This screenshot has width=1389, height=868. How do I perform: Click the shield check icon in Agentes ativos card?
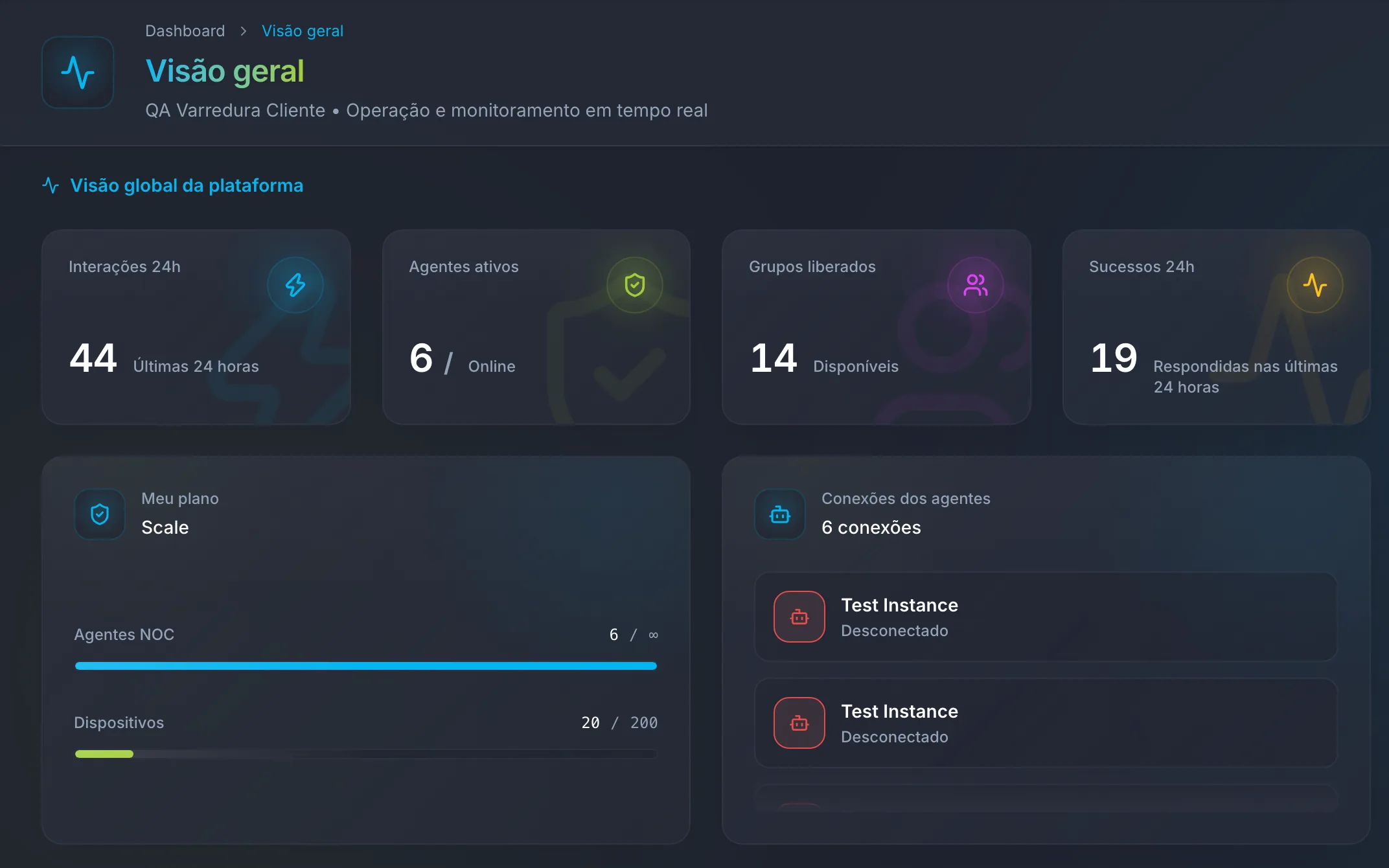(x=635, y=285)
